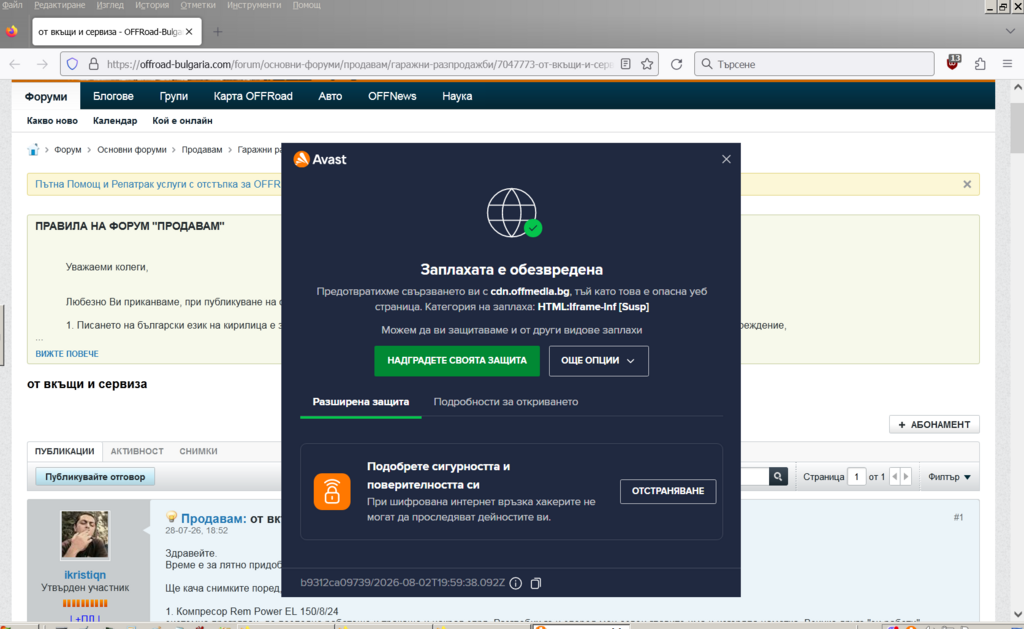This screenshot has height=629, width=1024.
Task: Open the uBlock shield extension icon
Action: (x=953, y=63)
